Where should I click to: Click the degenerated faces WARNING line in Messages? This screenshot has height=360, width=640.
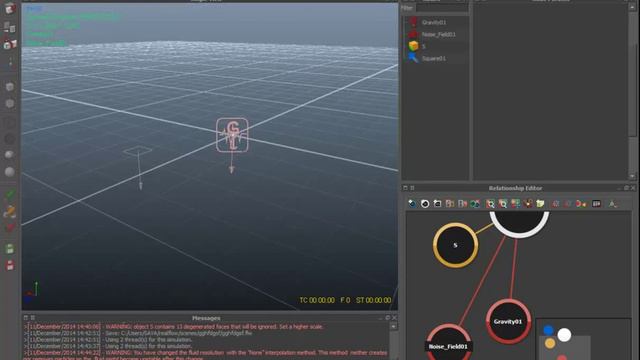[174, 327]
